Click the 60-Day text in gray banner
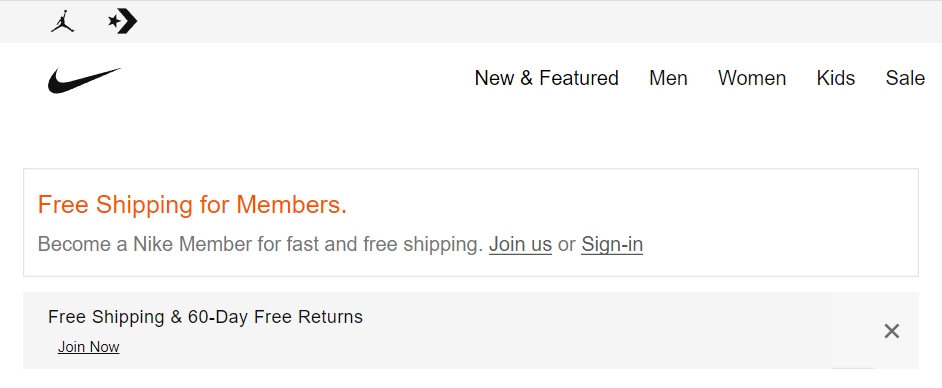The image size is (942, 388). pos(217,317)
